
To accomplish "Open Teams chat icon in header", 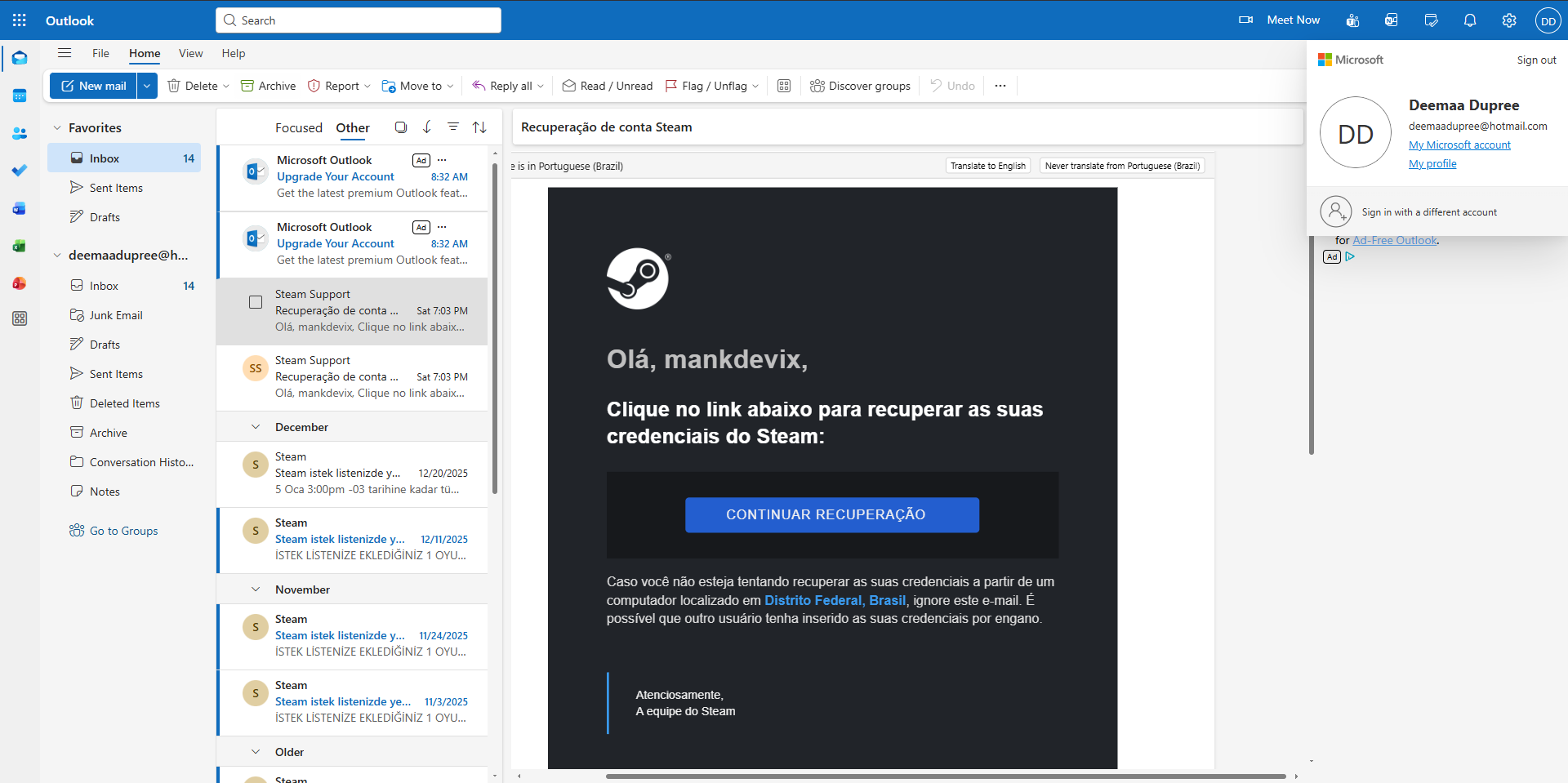I will pyautogui.click(x=1352, y=20).
